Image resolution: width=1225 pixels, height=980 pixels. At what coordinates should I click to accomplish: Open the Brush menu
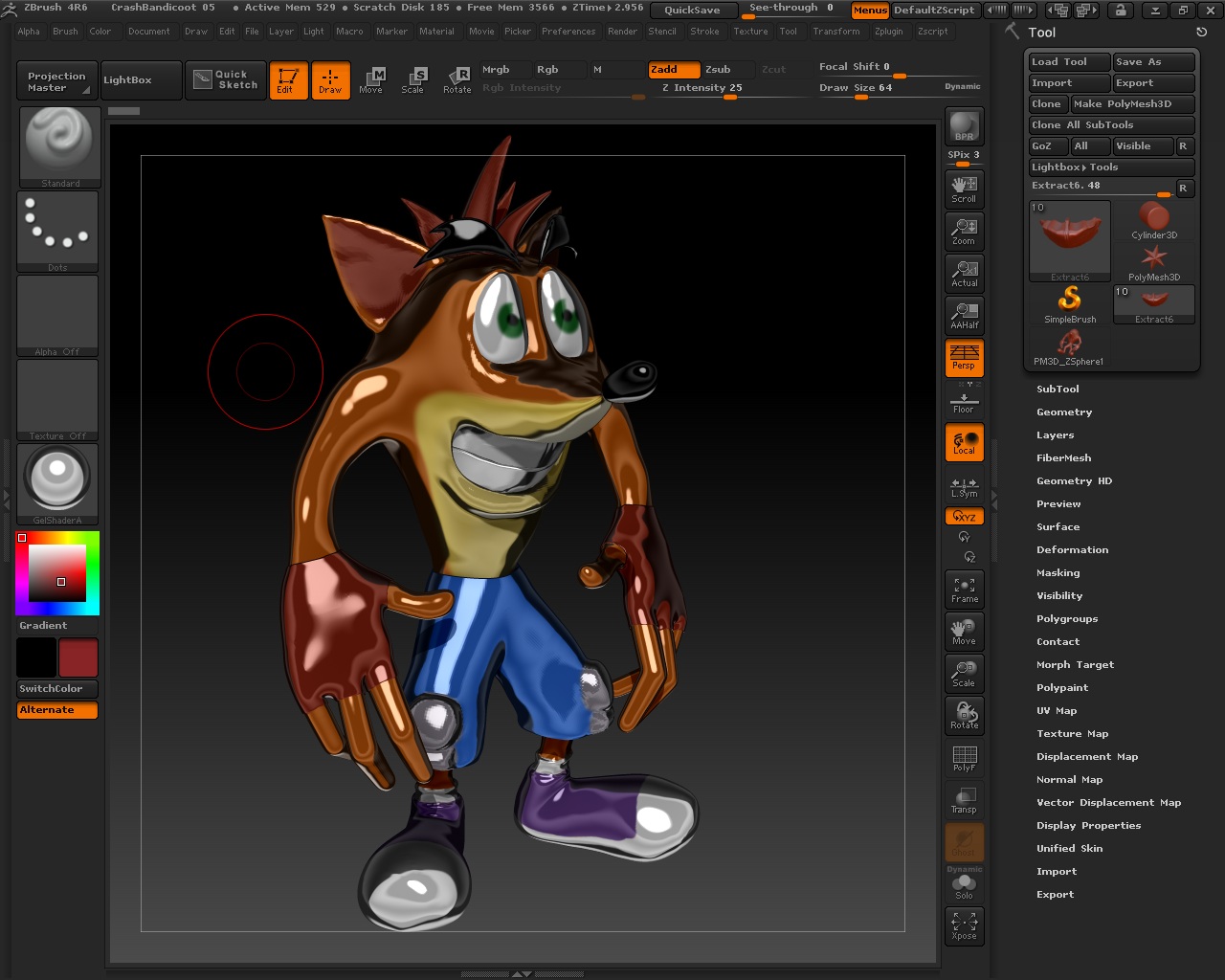(x=65, y=32)
